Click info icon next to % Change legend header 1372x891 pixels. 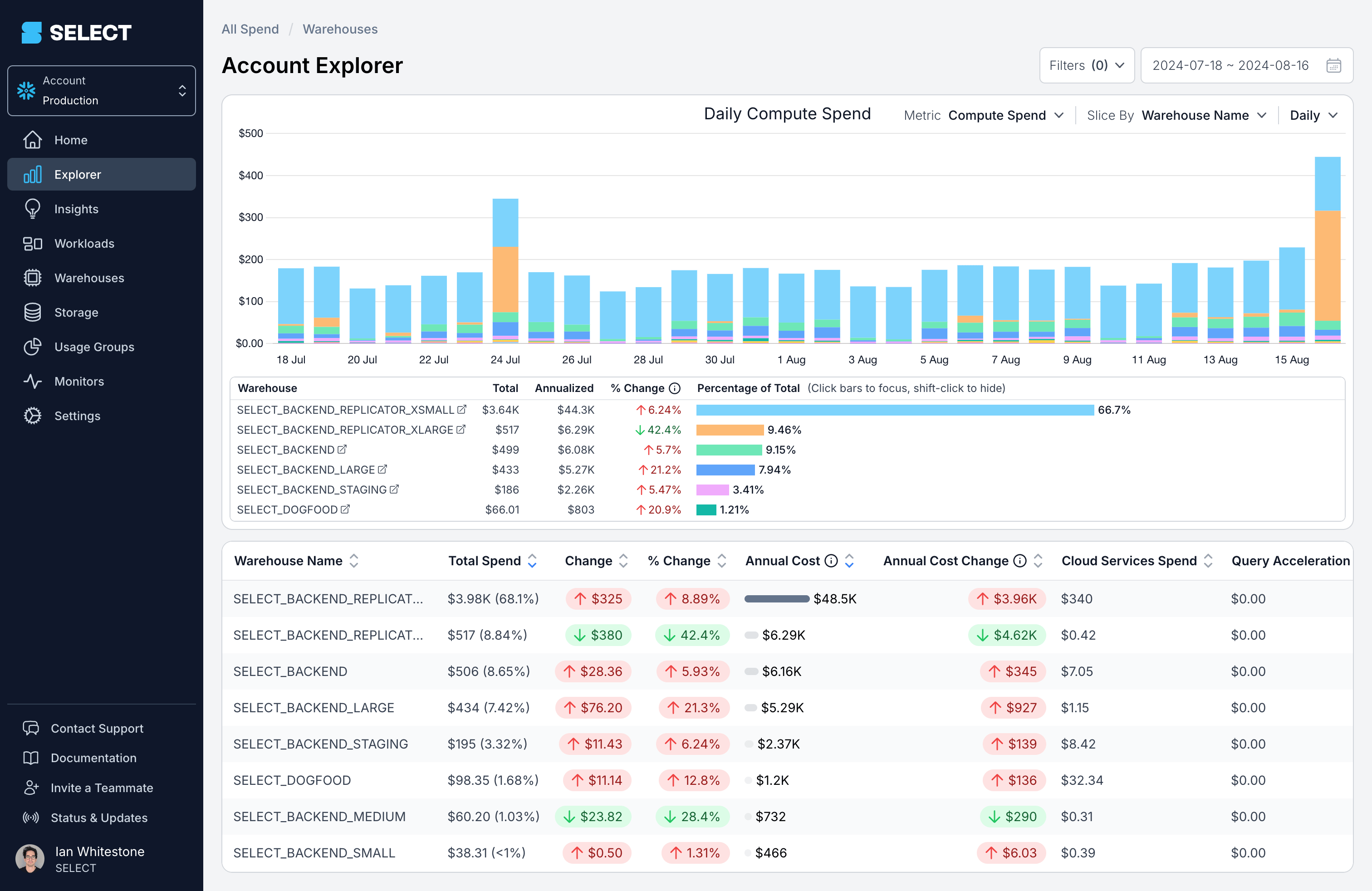[675, 388]
